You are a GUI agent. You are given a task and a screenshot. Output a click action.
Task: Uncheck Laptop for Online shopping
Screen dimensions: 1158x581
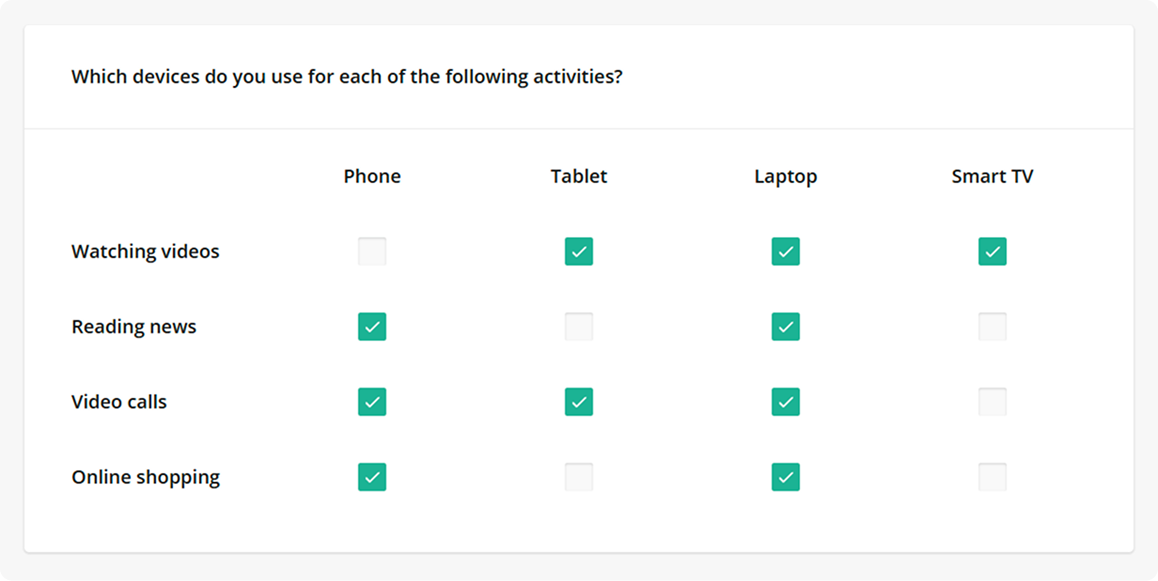coord(786,477)
